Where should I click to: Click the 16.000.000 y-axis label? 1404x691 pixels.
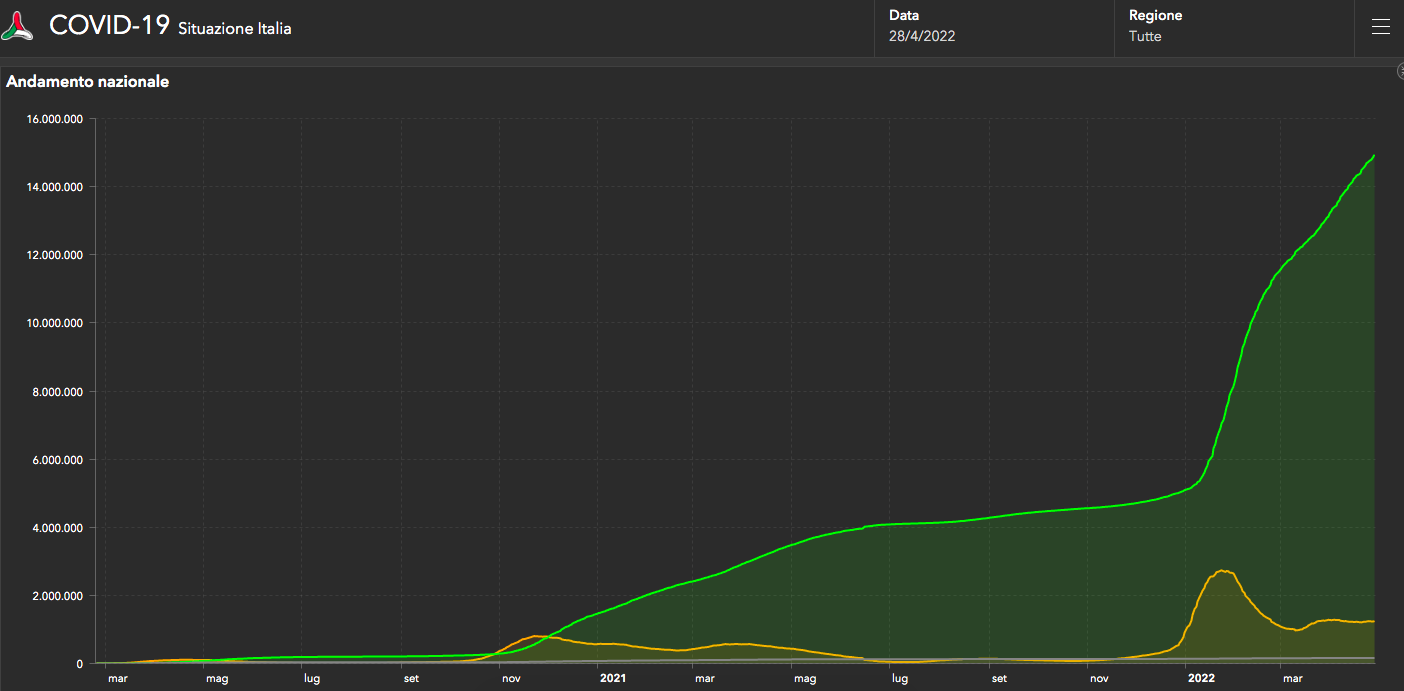coord(56,119)
